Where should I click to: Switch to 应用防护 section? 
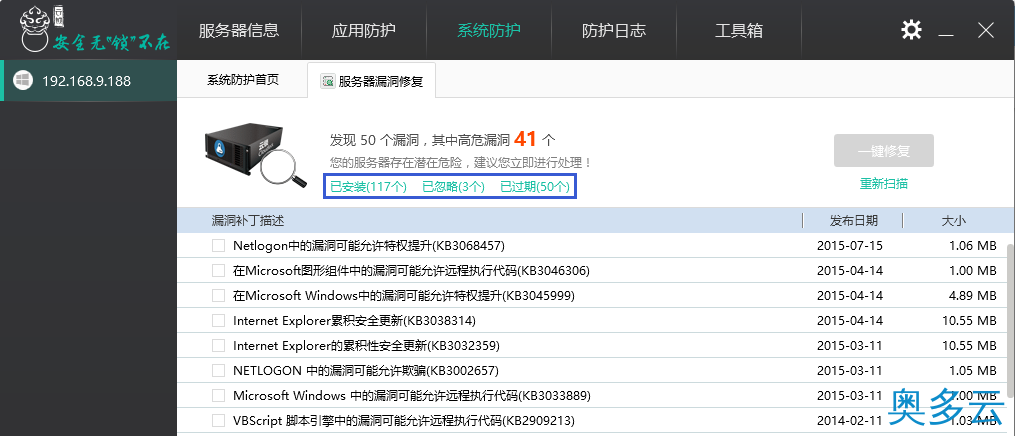[364, 30]
